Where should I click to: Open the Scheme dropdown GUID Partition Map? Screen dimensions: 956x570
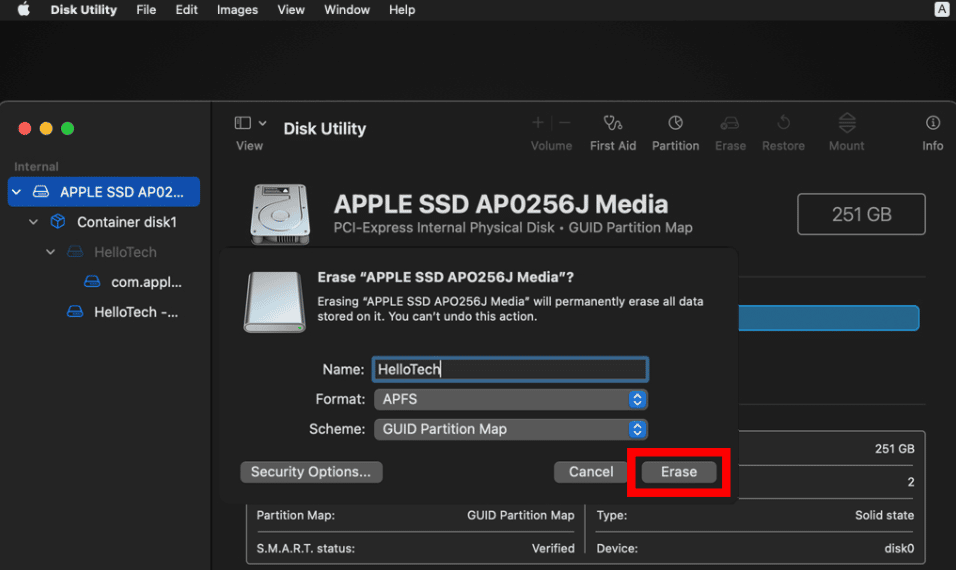[x=510, y=429]
